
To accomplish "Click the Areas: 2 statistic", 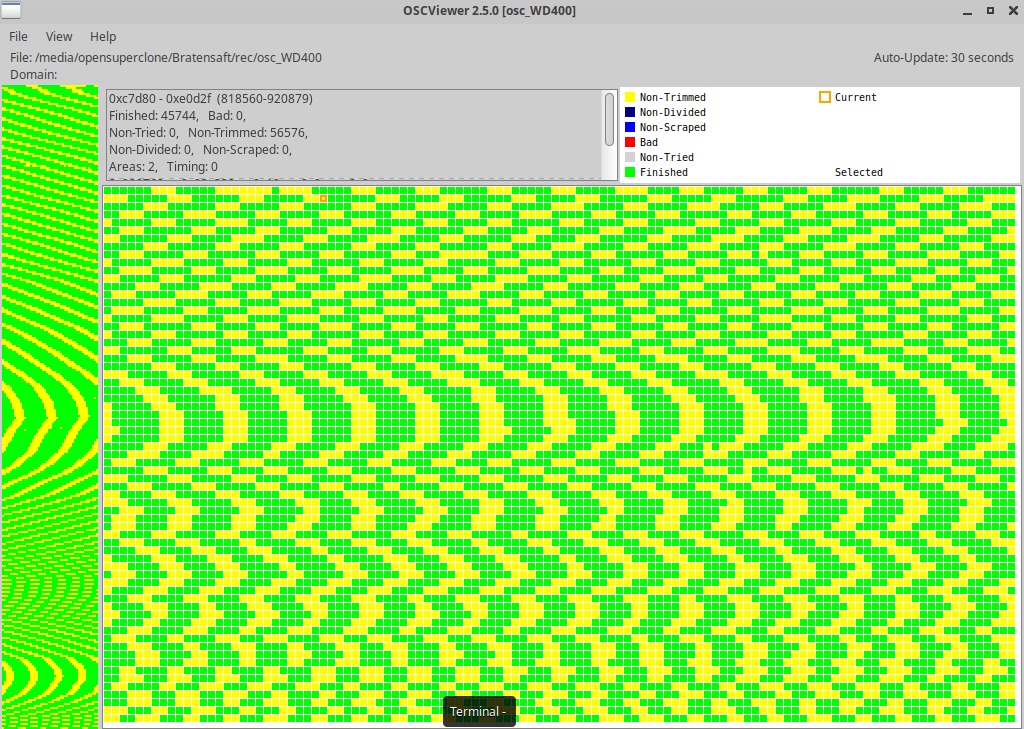I will 133,167.
